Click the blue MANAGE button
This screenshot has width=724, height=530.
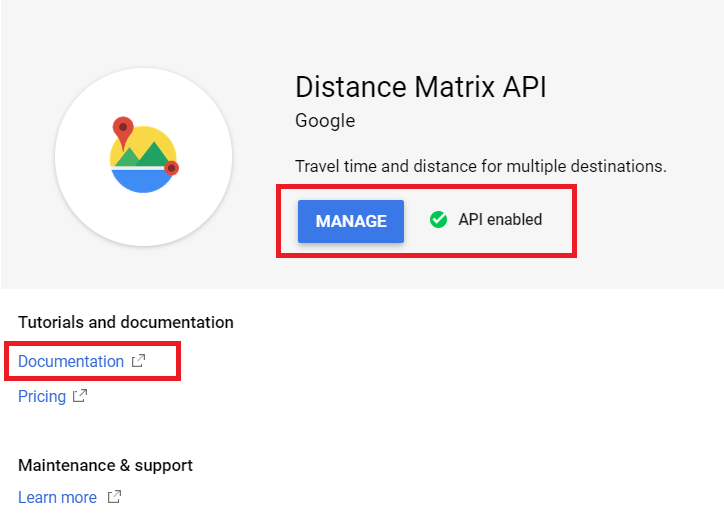[351, 221]
